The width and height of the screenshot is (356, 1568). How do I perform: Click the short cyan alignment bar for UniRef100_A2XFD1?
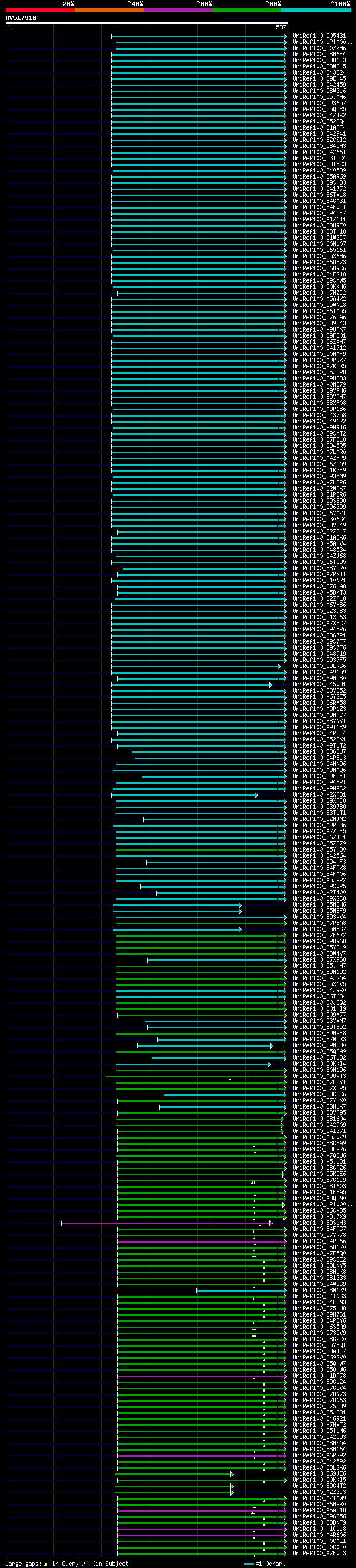(184, 795)
